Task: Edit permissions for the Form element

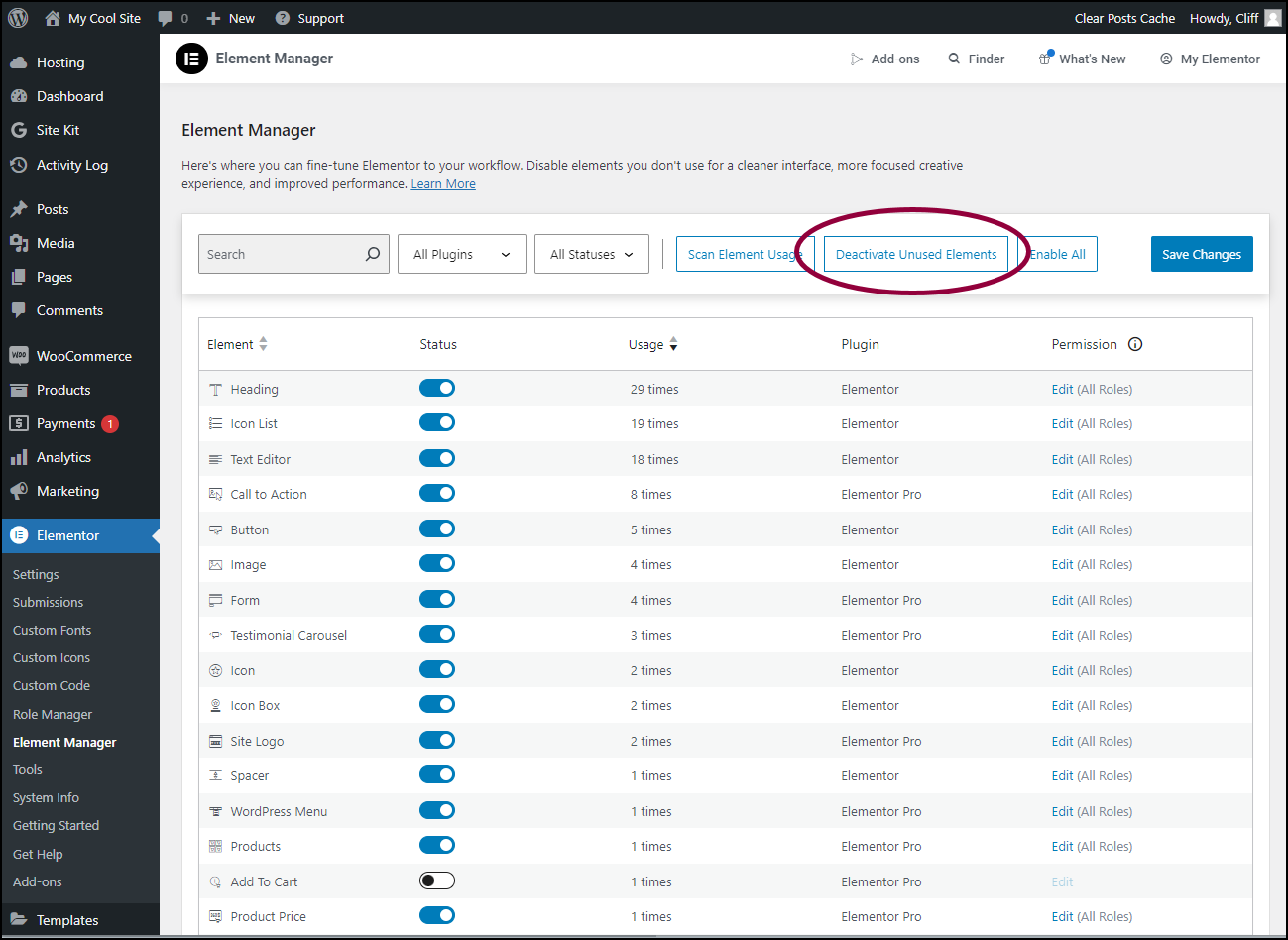Action: [1062, 600]
